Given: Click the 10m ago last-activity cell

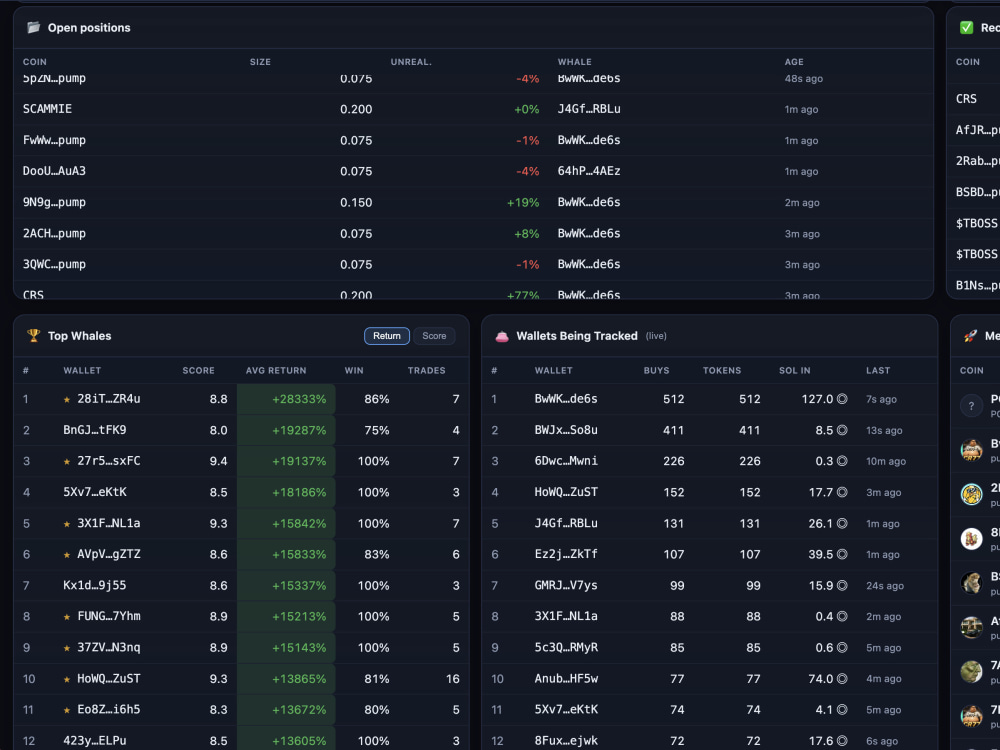Looking at the screenshot, I should click(886, 461).
